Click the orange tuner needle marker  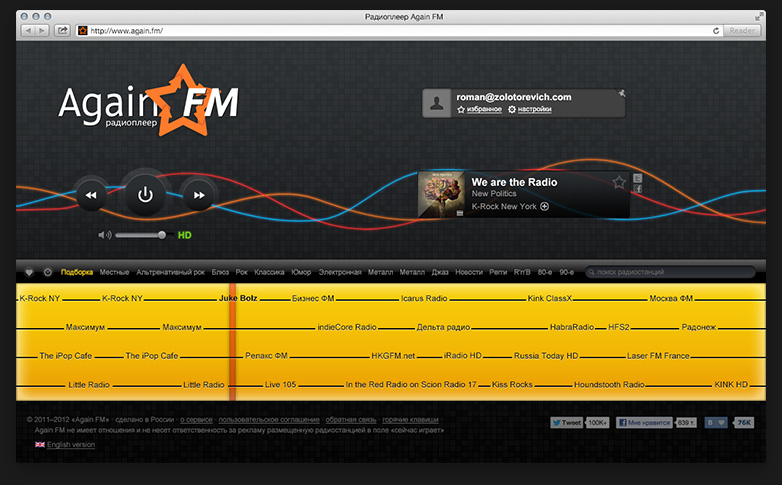pyautogui.click(x=232, y=342)
